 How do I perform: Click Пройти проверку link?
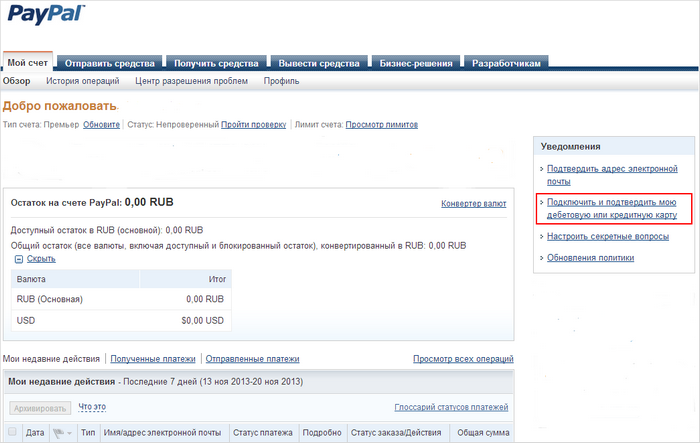(254, 125)
